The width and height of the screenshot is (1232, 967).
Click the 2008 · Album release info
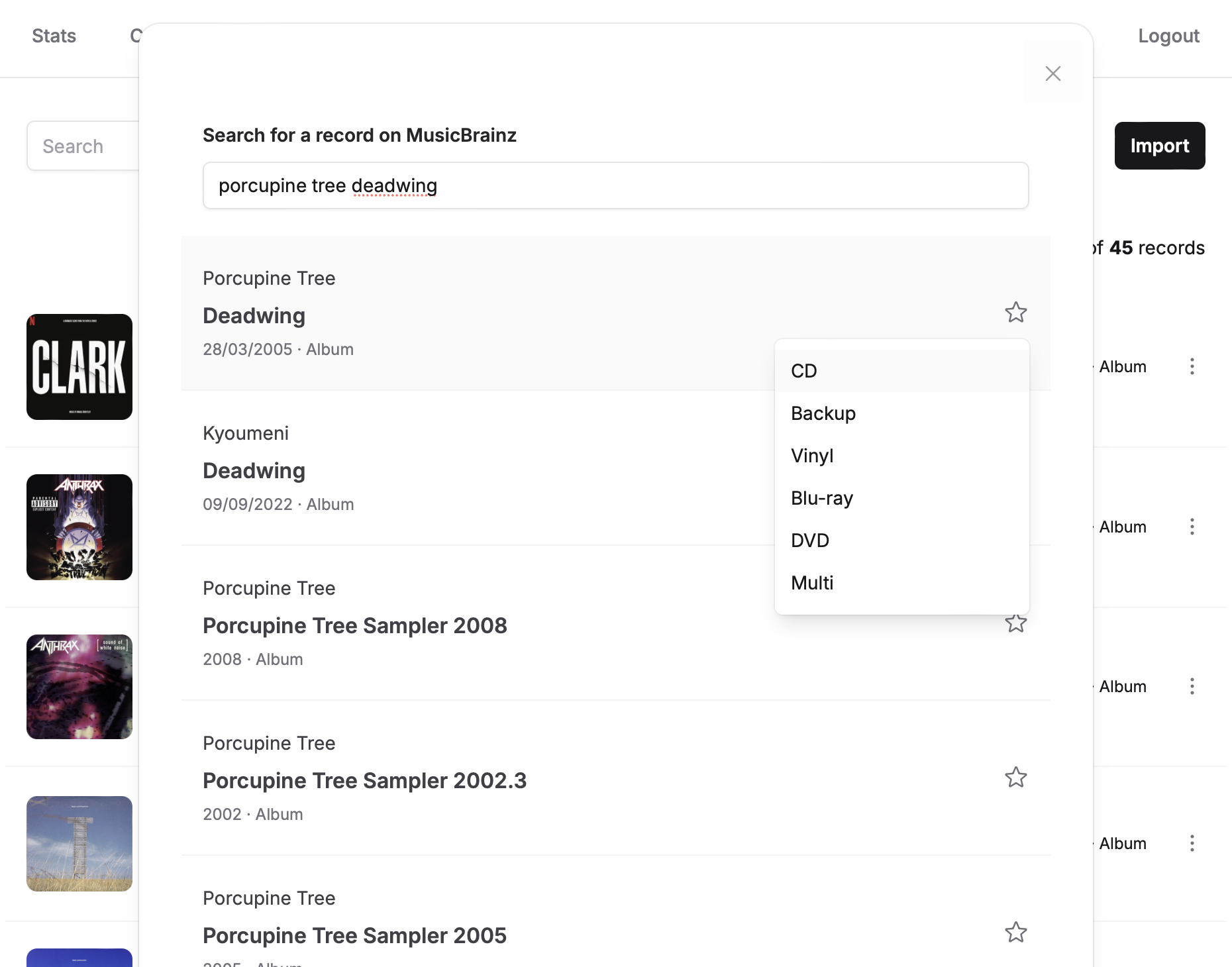pyautogui.click(x=253, y=659)
